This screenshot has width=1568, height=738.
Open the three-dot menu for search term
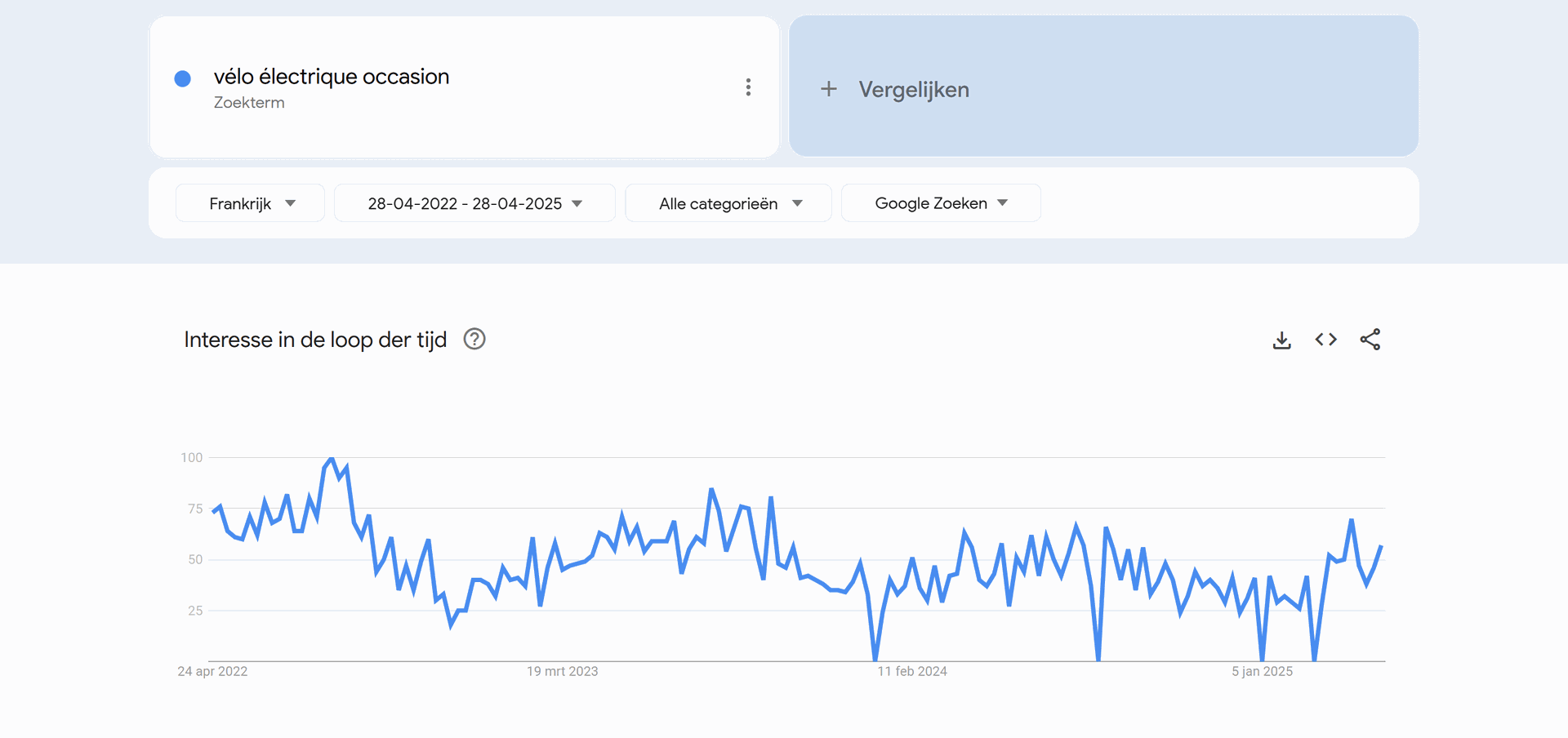pyautogui.click(x=748, y=87)
